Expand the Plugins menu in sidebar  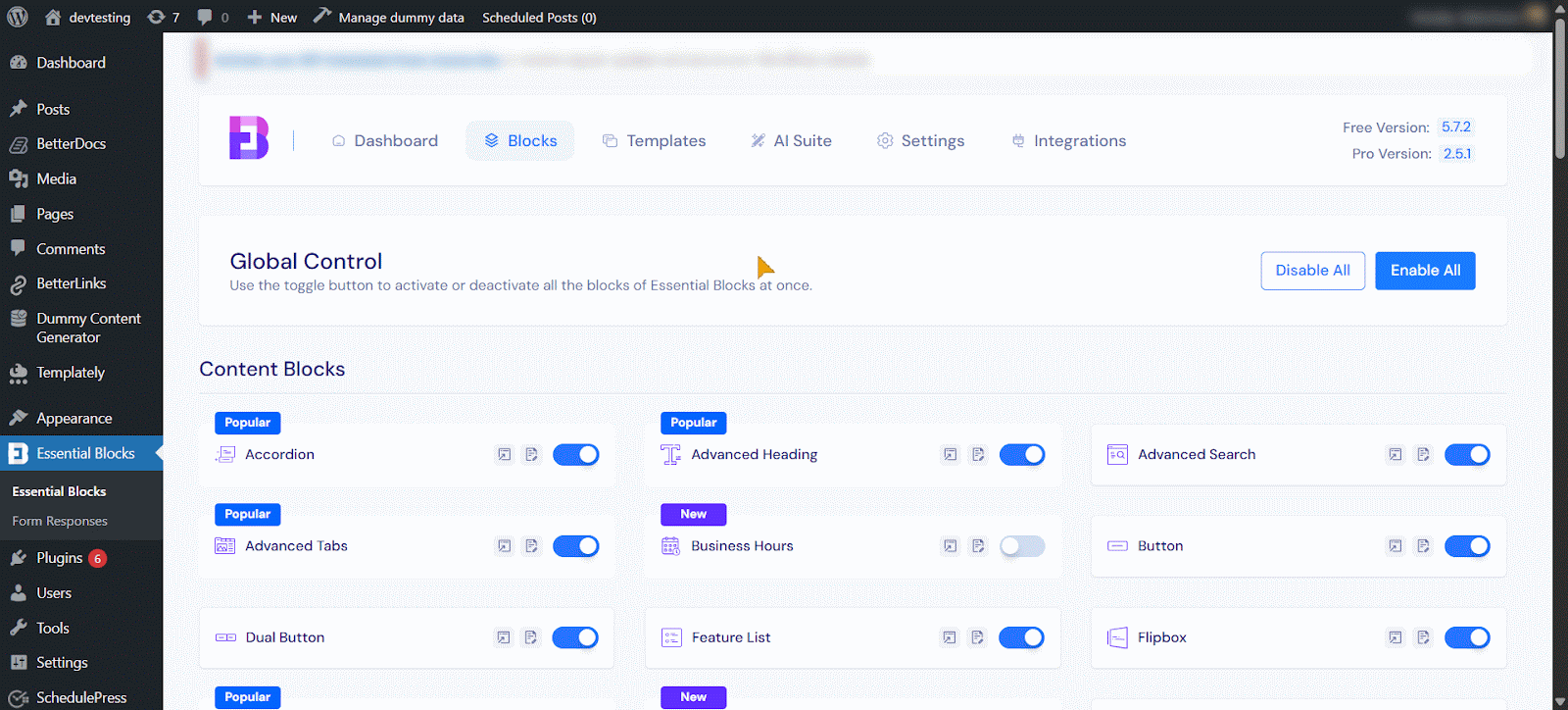coord(59,558)
